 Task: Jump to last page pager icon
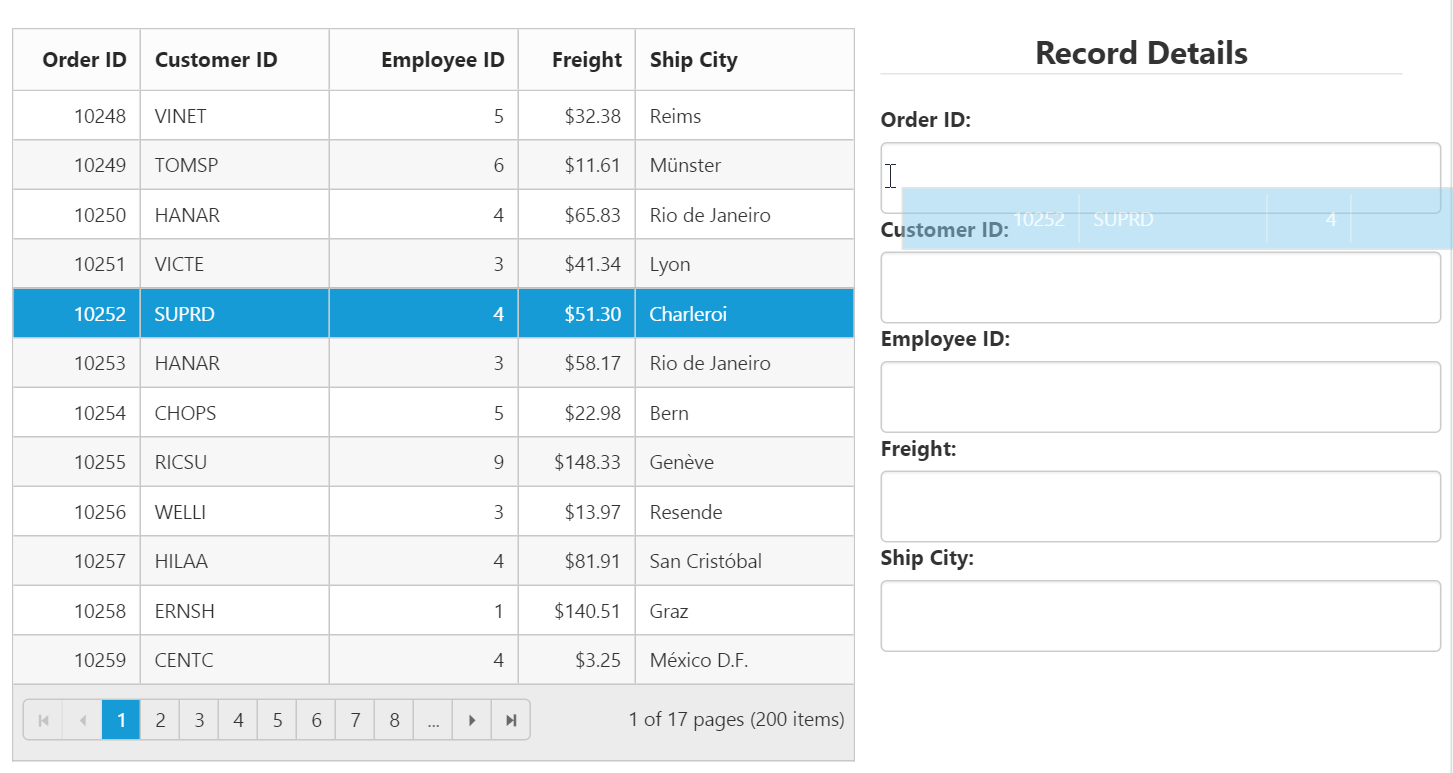coord(511,720)
